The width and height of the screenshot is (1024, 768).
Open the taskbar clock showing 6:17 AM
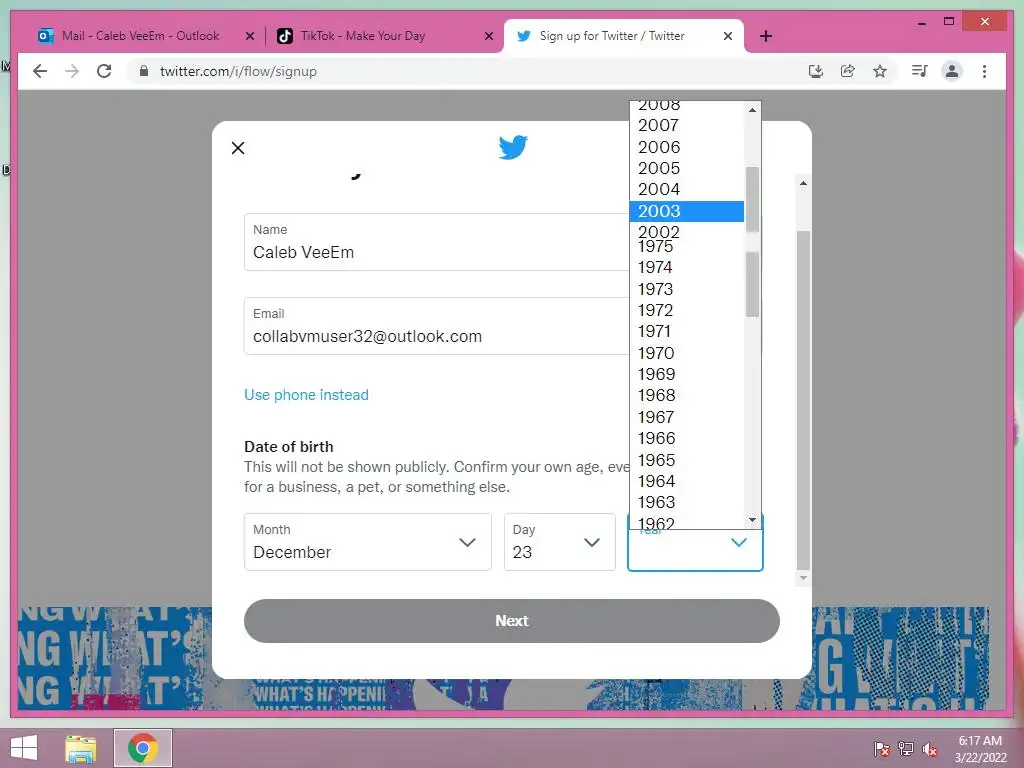tap(980, 749)
